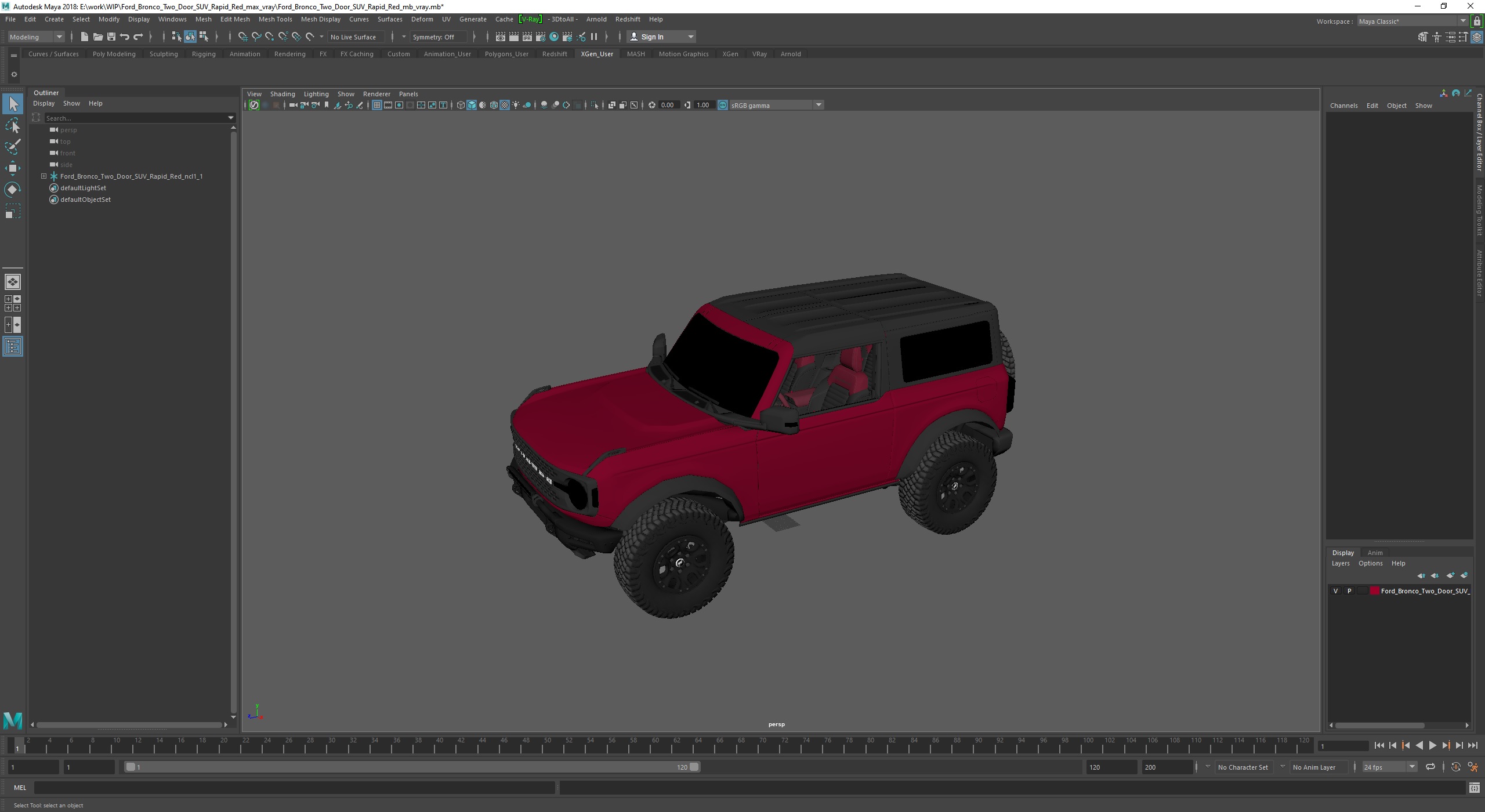Switch to the Poly Modeling shelf tab
This screenshot has height=812, width=1485.
click(x=114, y=54)
